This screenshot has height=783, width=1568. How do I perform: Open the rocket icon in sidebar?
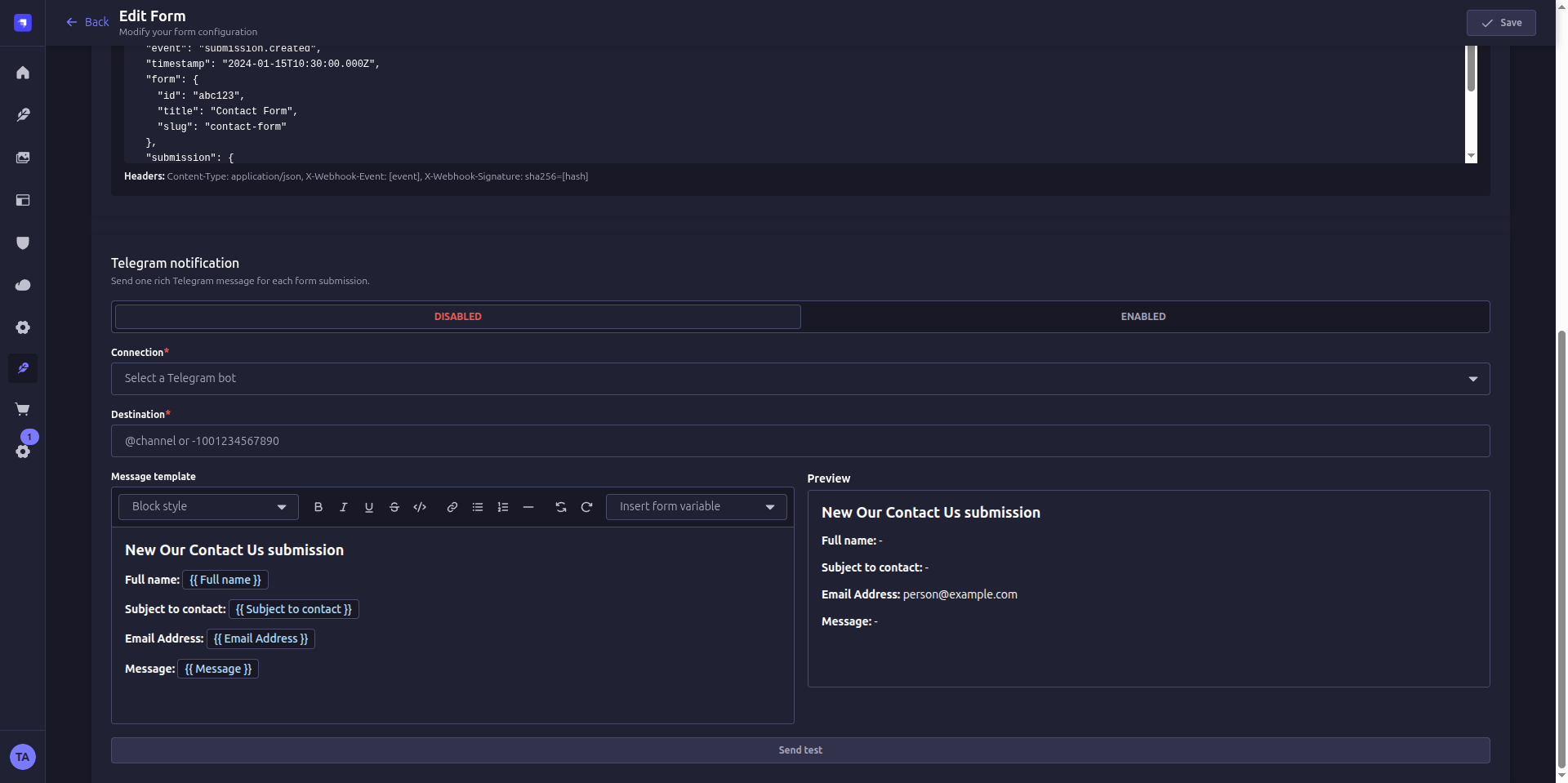(x=23, y=115)
